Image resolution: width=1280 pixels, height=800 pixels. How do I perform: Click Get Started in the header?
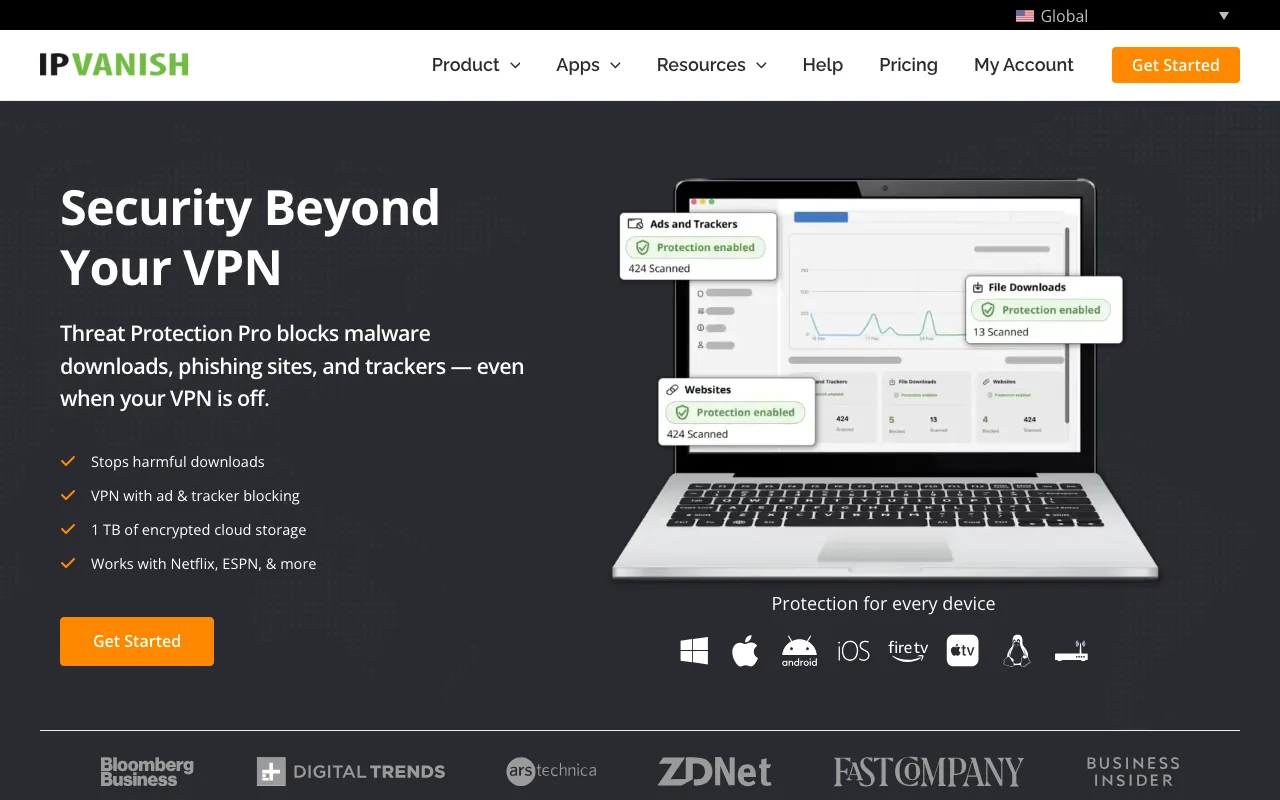(1176, 65)
